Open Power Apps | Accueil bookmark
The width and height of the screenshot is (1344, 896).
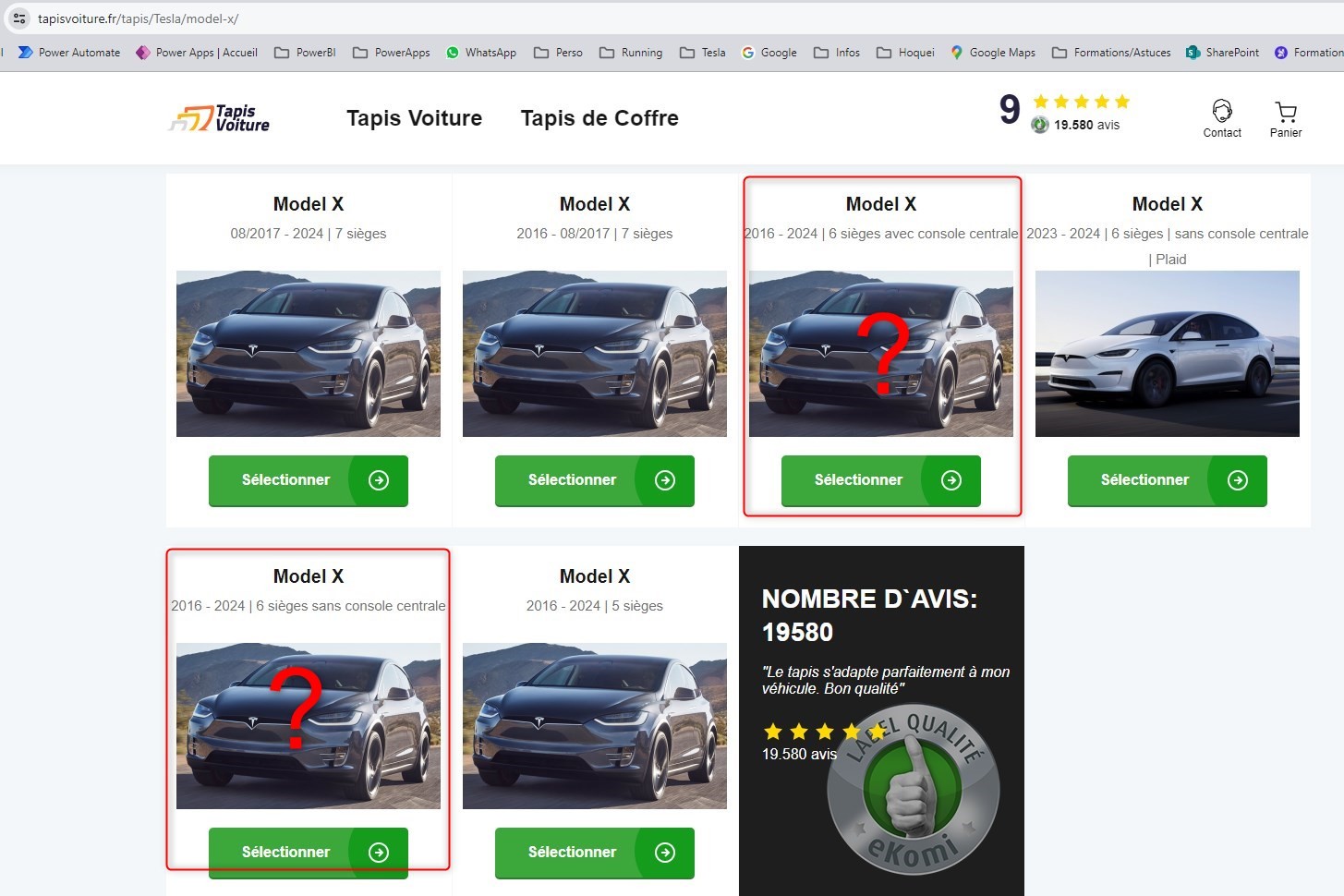tap(197, 53)
